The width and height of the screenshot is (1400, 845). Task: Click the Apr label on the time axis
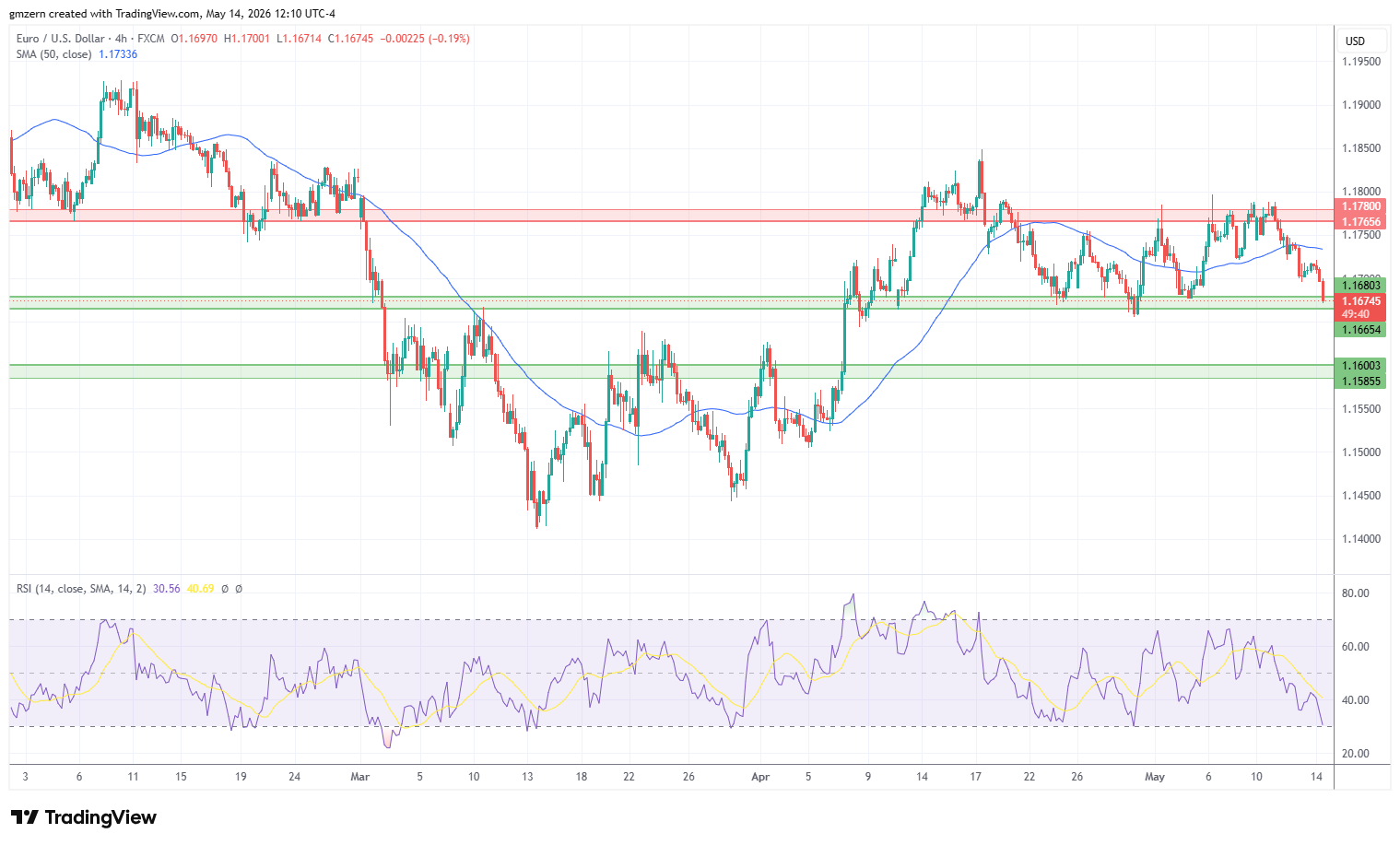coord(760,777)
